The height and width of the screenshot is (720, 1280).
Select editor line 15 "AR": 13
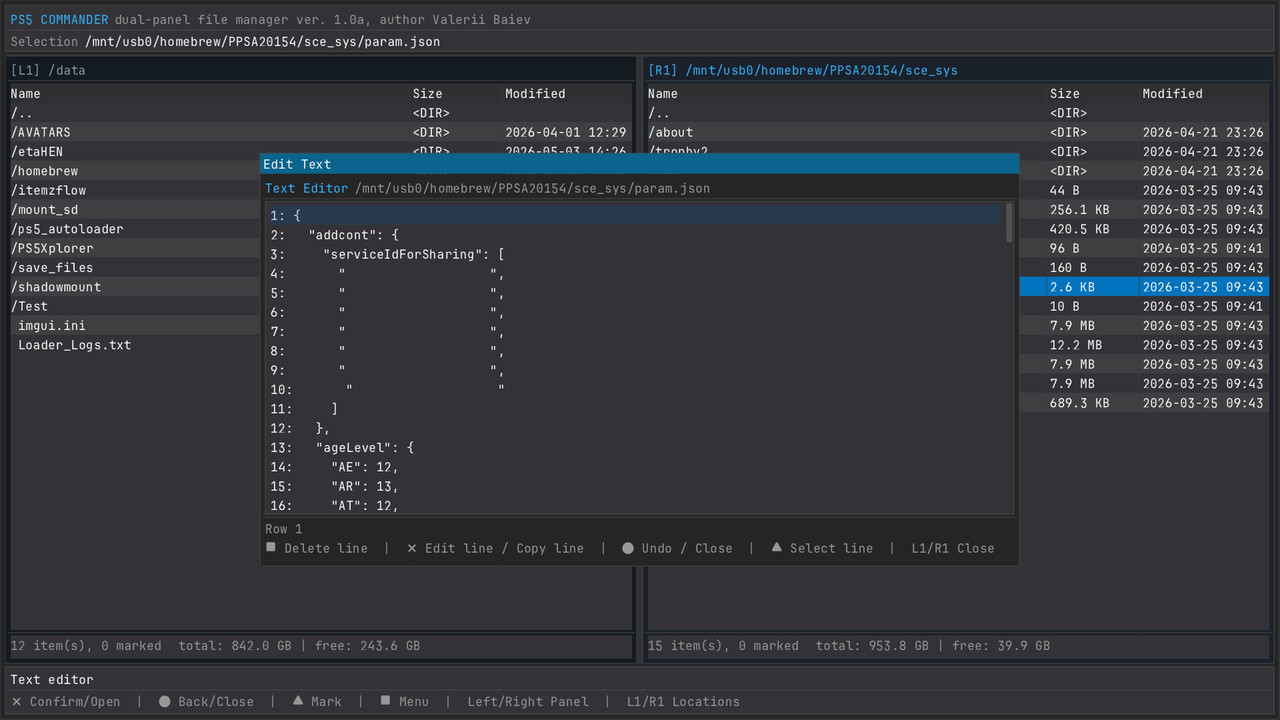point(634,486)
